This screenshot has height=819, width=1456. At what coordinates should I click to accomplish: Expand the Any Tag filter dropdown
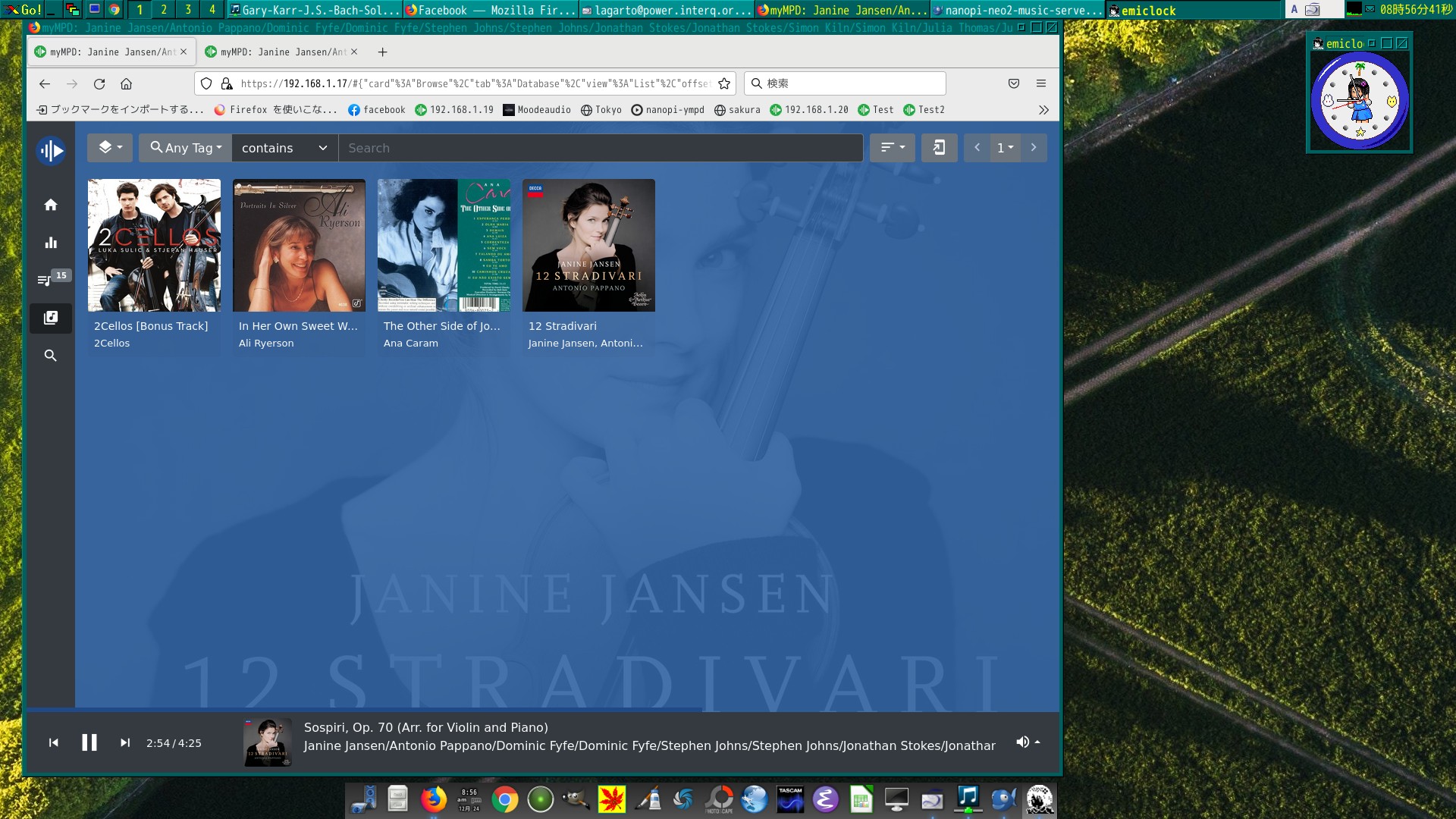[186, 148]
